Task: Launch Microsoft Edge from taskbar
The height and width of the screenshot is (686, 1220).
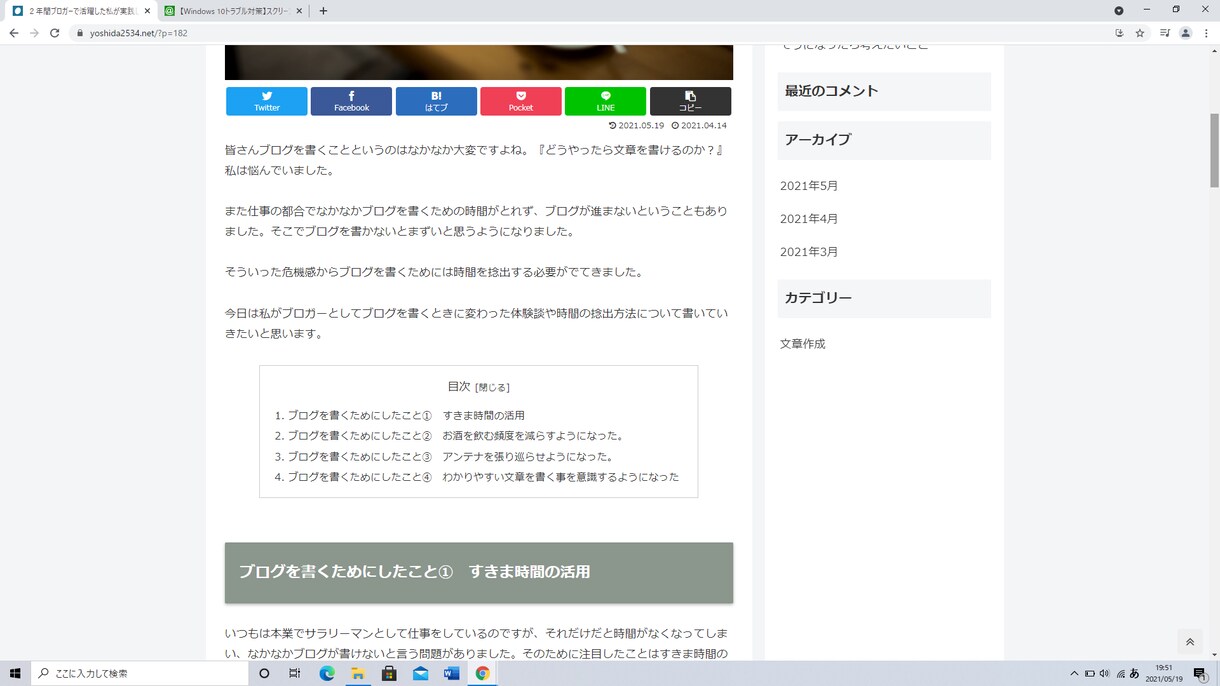Action: point(327,673)
